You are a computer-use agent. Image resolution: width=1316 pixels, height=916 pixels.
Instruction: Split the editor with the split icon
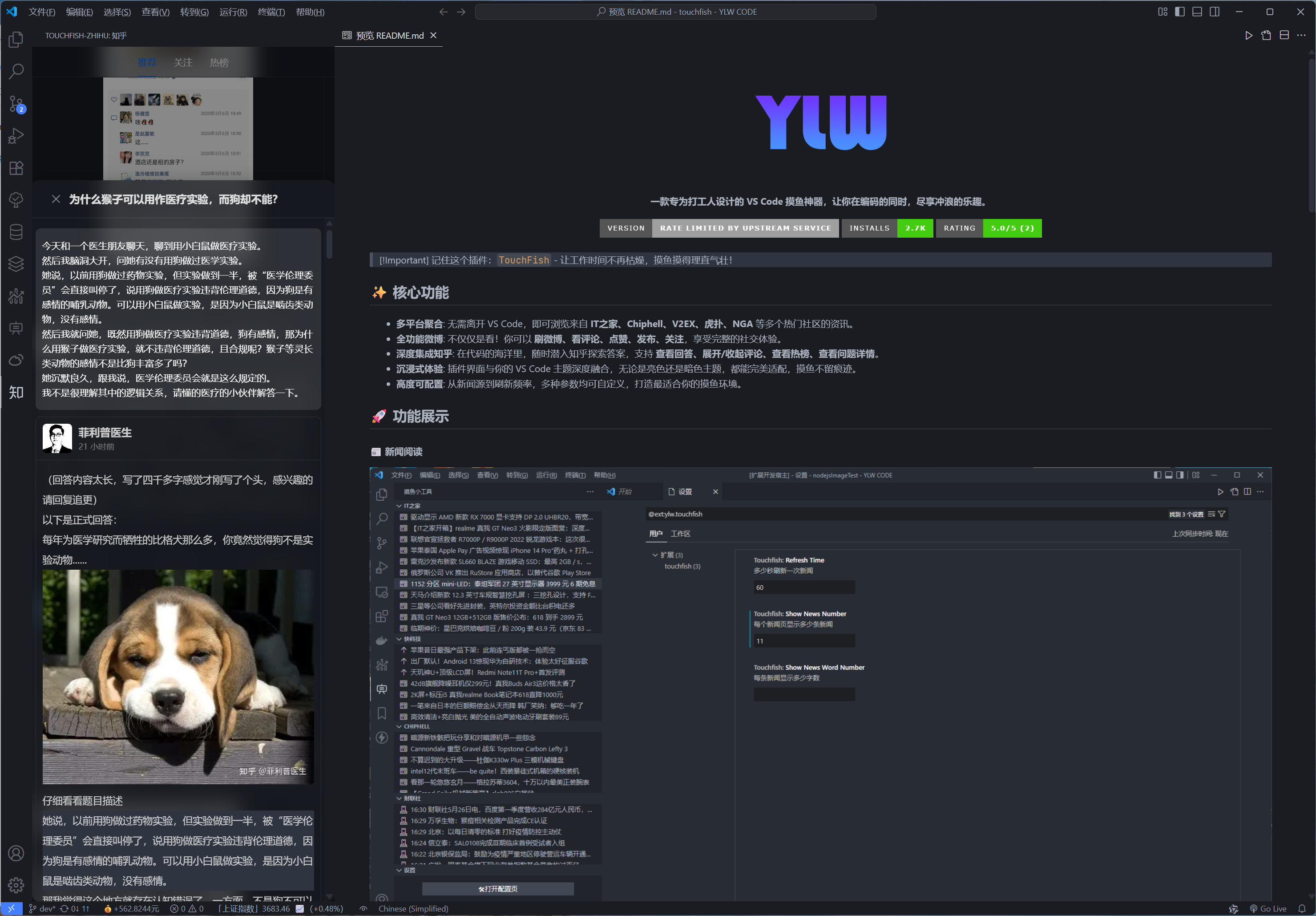tap(1284, 36)
